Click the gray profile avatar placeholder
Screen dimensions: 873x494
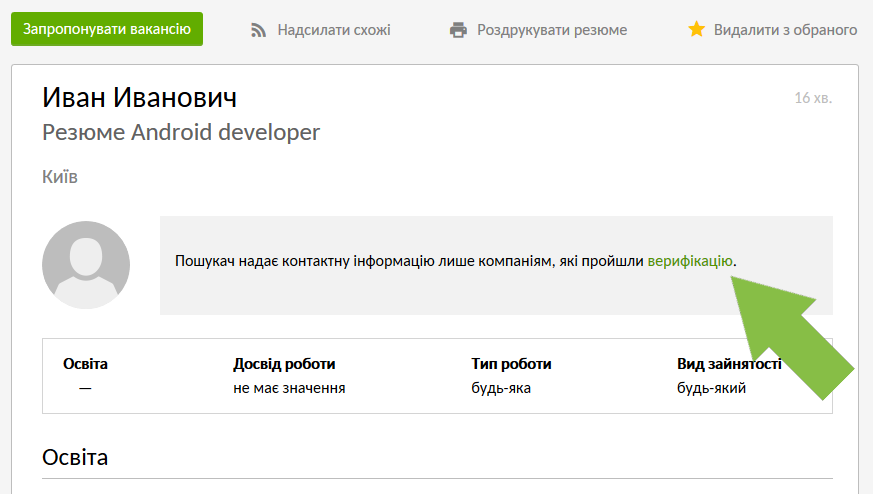86,265
